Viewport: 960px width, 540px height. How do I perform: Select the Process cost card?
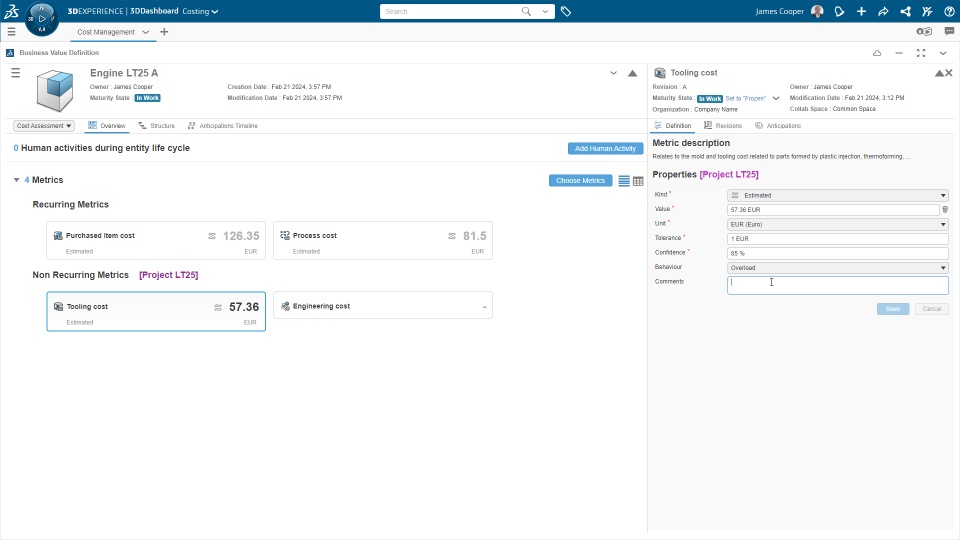tap(383, 241)
